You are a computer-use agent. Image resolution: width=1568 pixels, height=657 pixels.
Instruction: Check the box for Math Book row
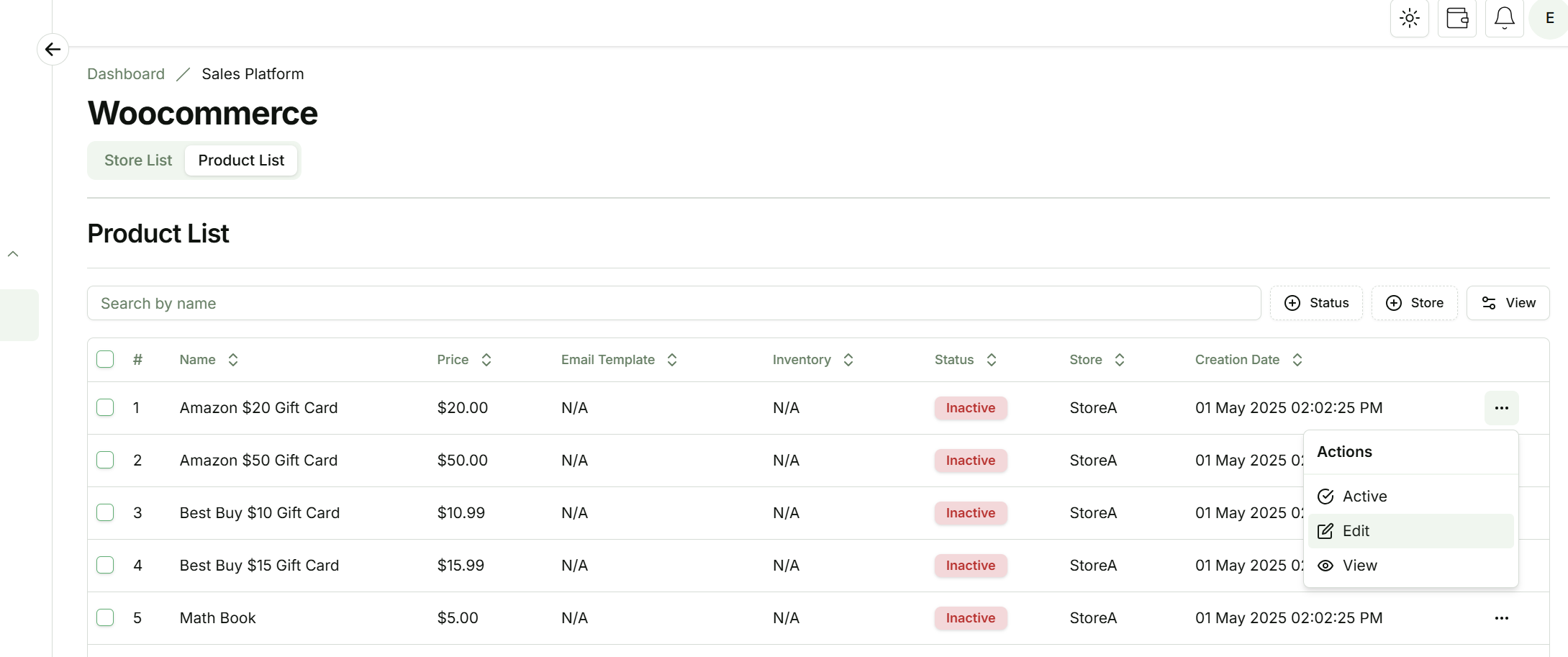[105, 617]
